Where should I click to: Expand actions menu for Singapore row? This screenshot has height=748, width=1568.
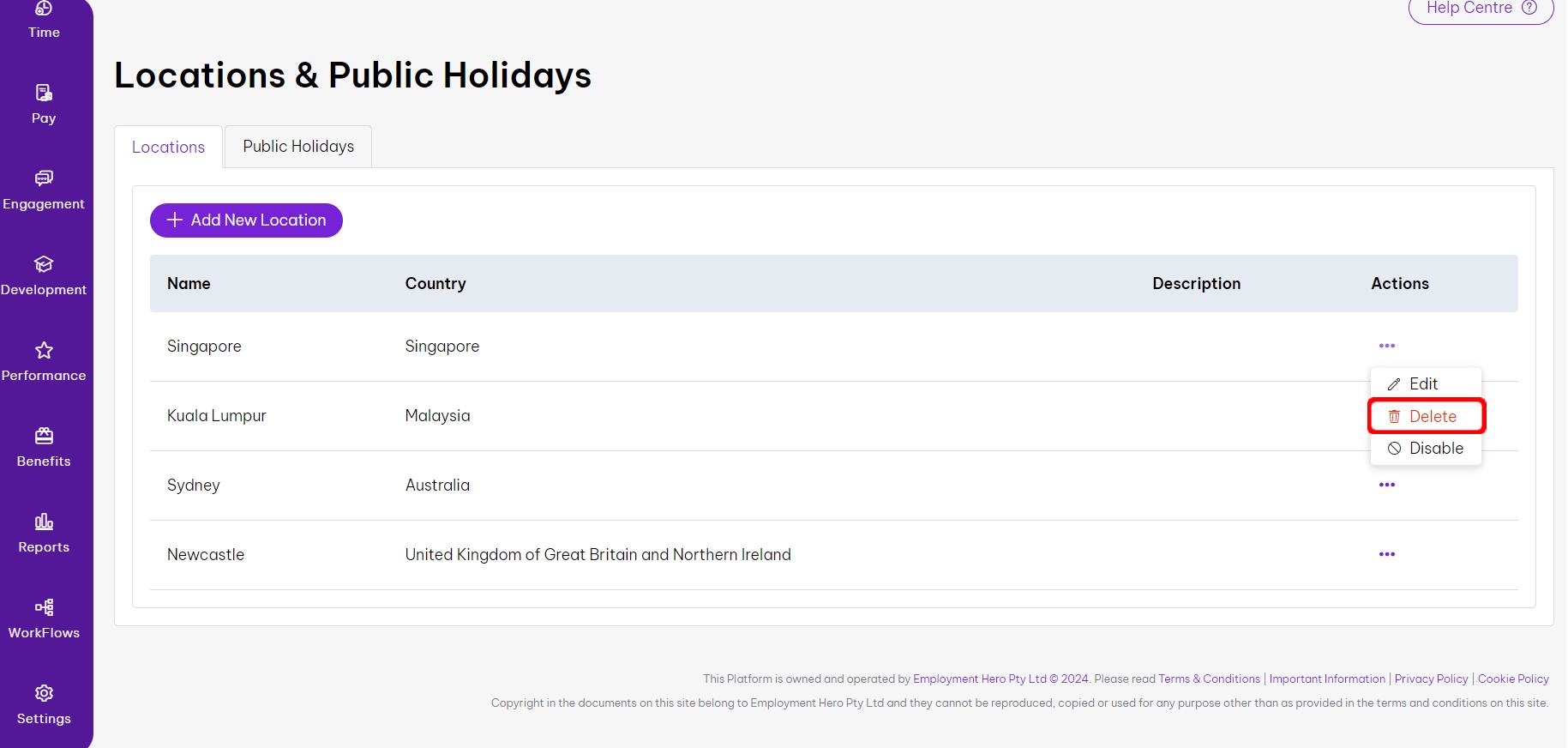coord(1386,346)
